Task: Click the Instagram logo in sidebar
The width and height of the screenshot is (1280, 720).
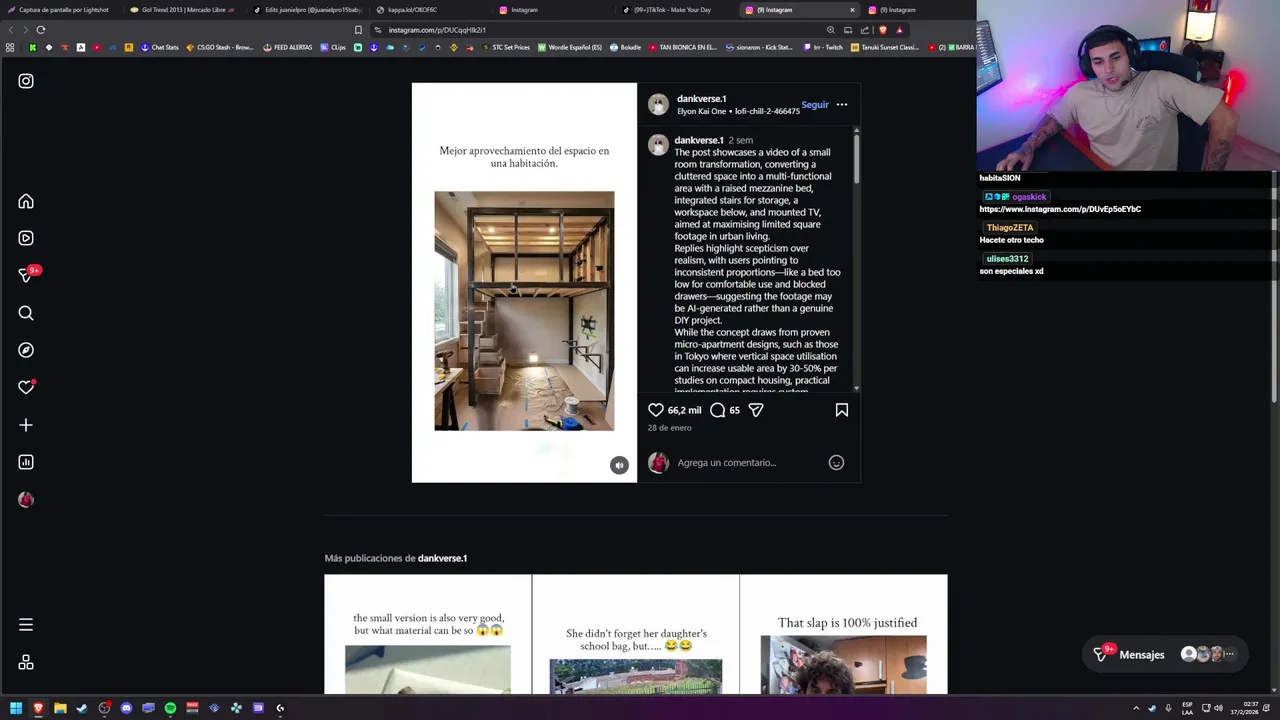Action: 26,81
